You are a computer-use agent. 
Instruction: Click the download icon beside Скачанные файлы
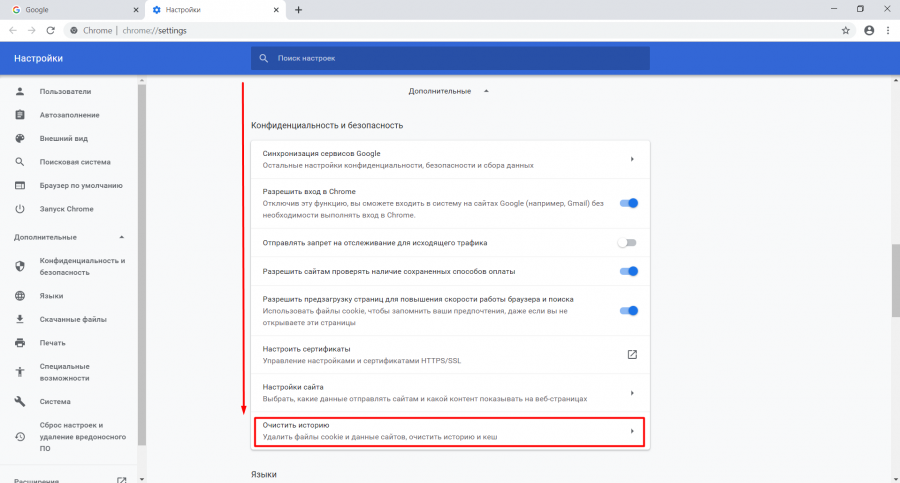coord(19,320)
